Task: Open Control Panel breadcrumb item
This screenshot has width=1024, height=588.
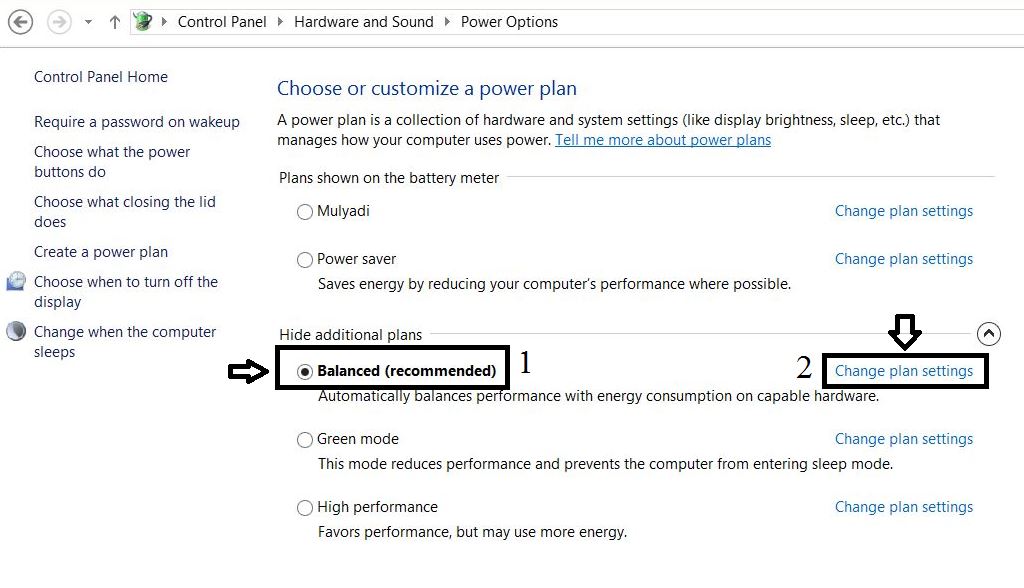Action: [x=222, y=22]
